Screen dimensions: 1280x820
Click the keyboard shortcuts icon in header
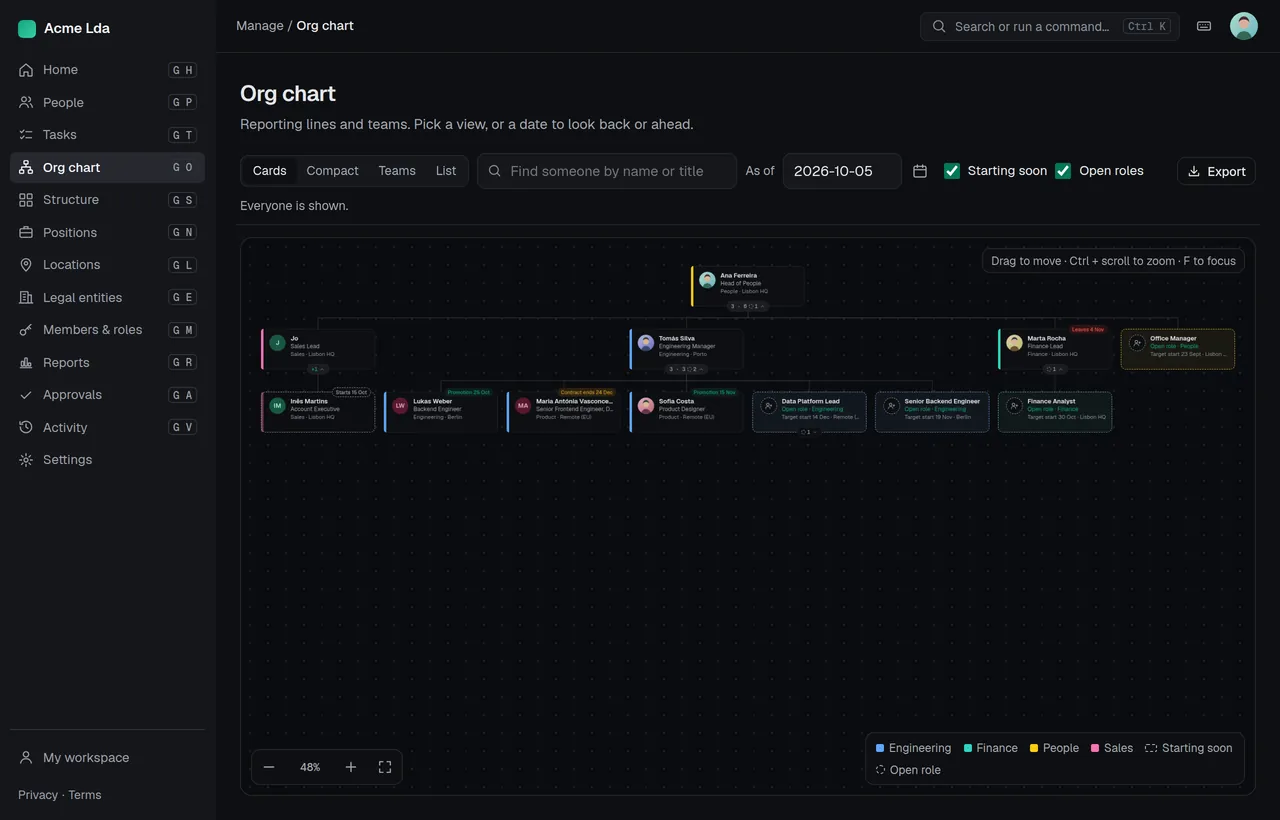coord(1204,26)
